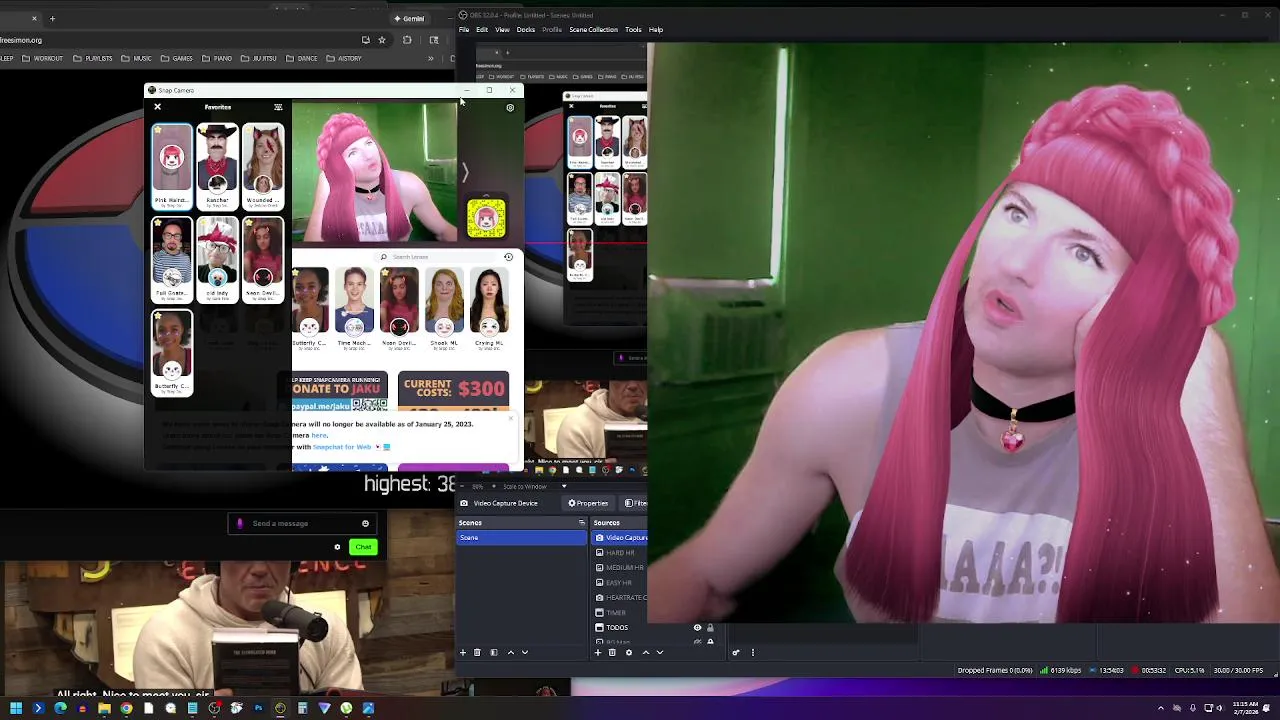This screenshot has width=1280, height=720.
Task: Close the Snap Camera Favorites panel
Action: click(157, 107)
